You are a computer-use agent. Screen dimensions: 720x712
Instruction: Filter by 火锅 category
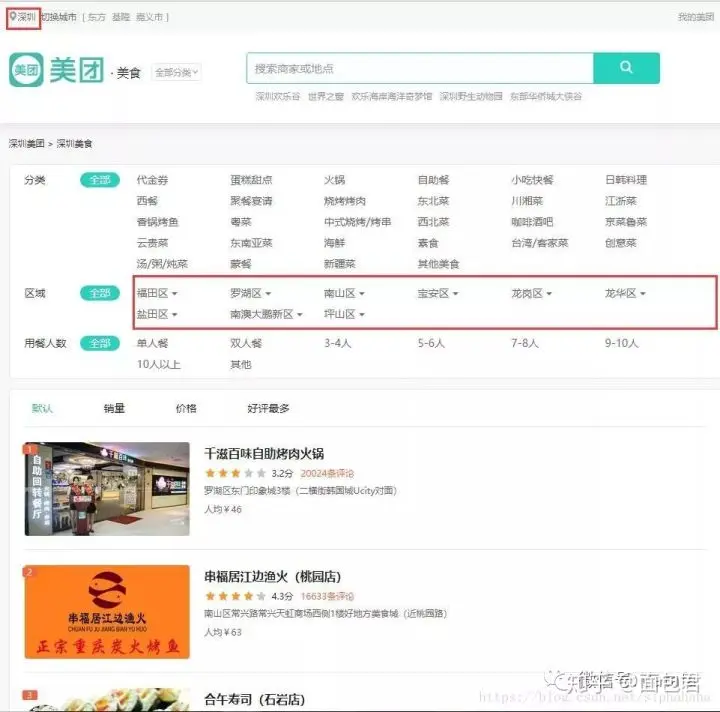tap(334, 180)
